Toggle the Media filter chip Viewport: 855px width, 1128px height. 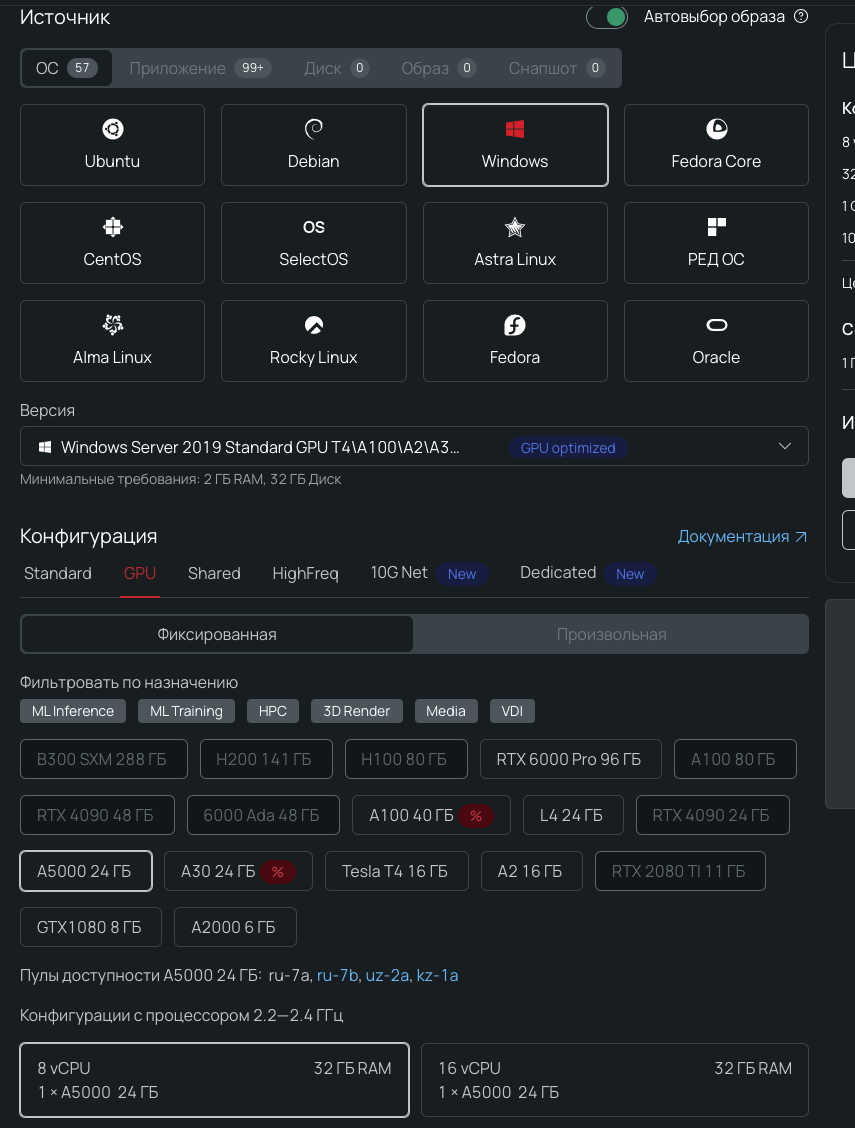[x=446, y=711]
